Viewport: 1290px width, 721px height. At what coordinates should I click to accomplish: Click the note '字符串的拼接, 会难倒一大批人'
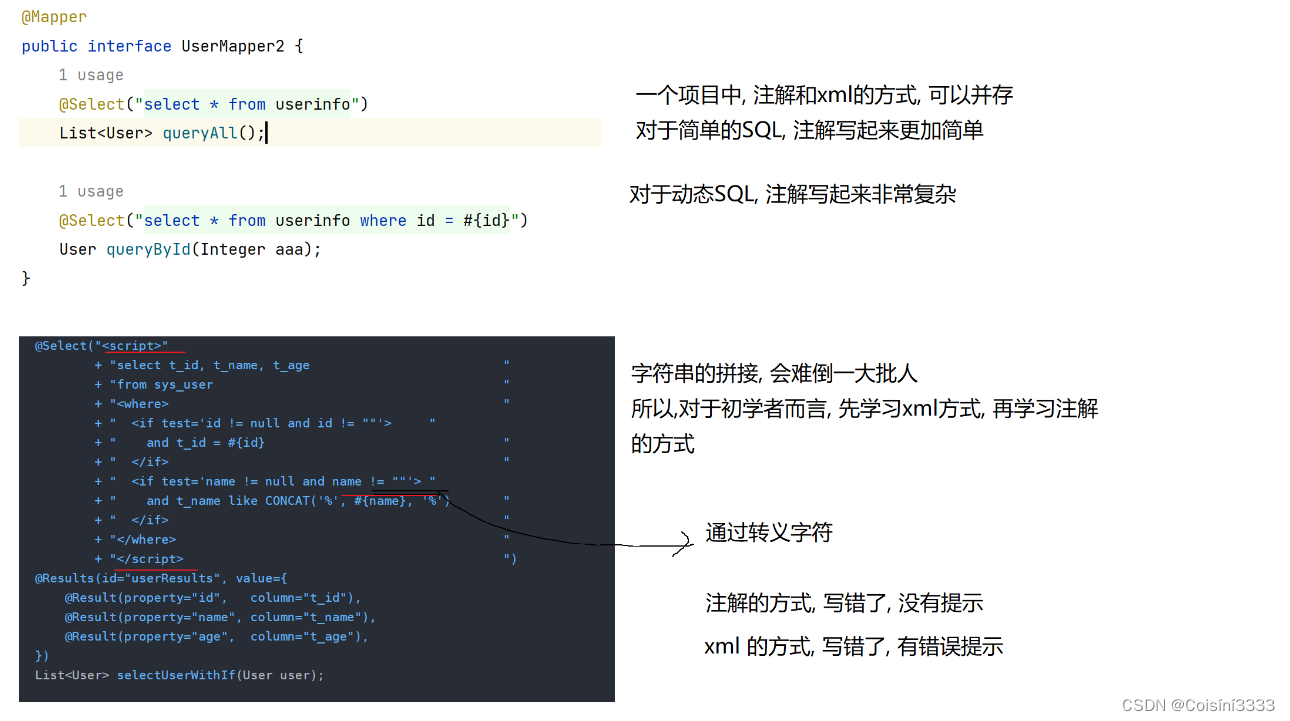(x=774, y=374)
